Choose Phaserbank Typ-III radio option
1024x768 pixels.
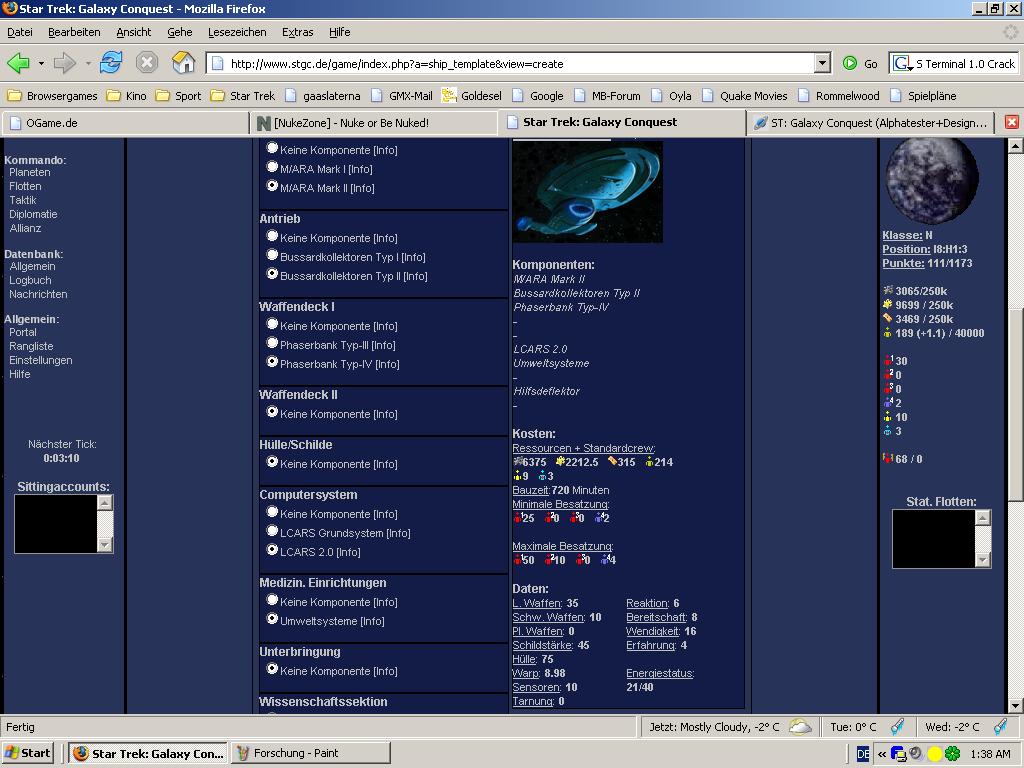[272, 344]
